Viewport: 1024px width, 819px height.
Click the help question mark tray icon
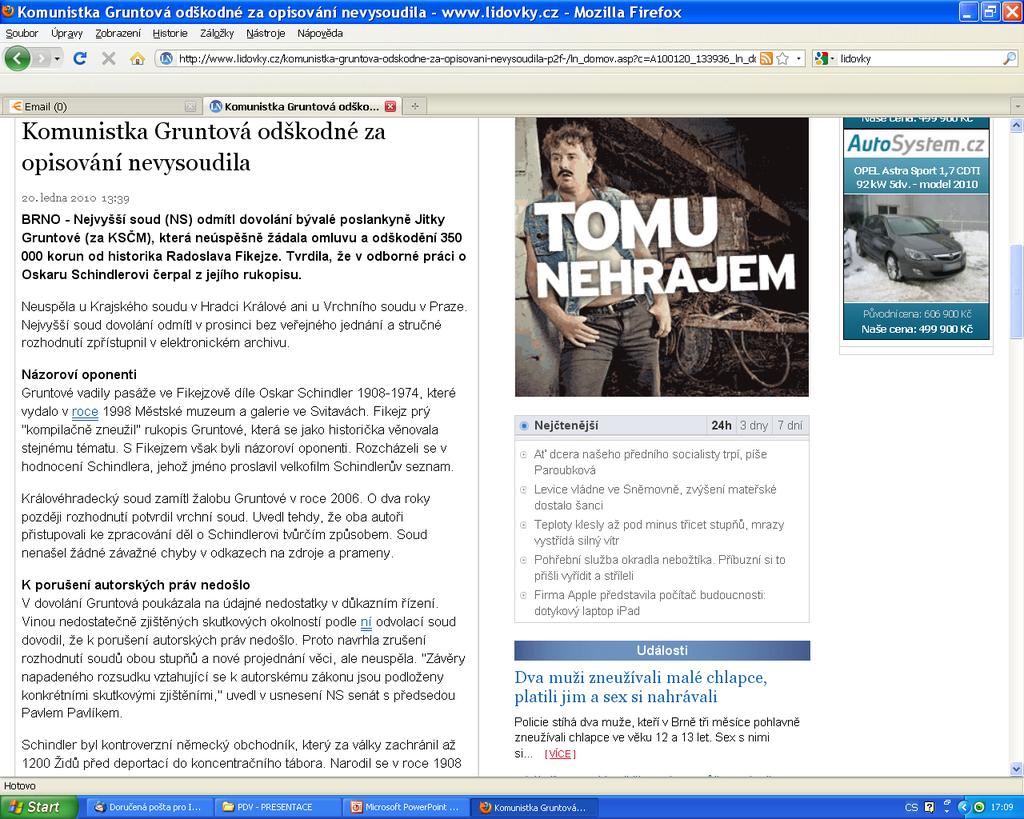point(929,807)
